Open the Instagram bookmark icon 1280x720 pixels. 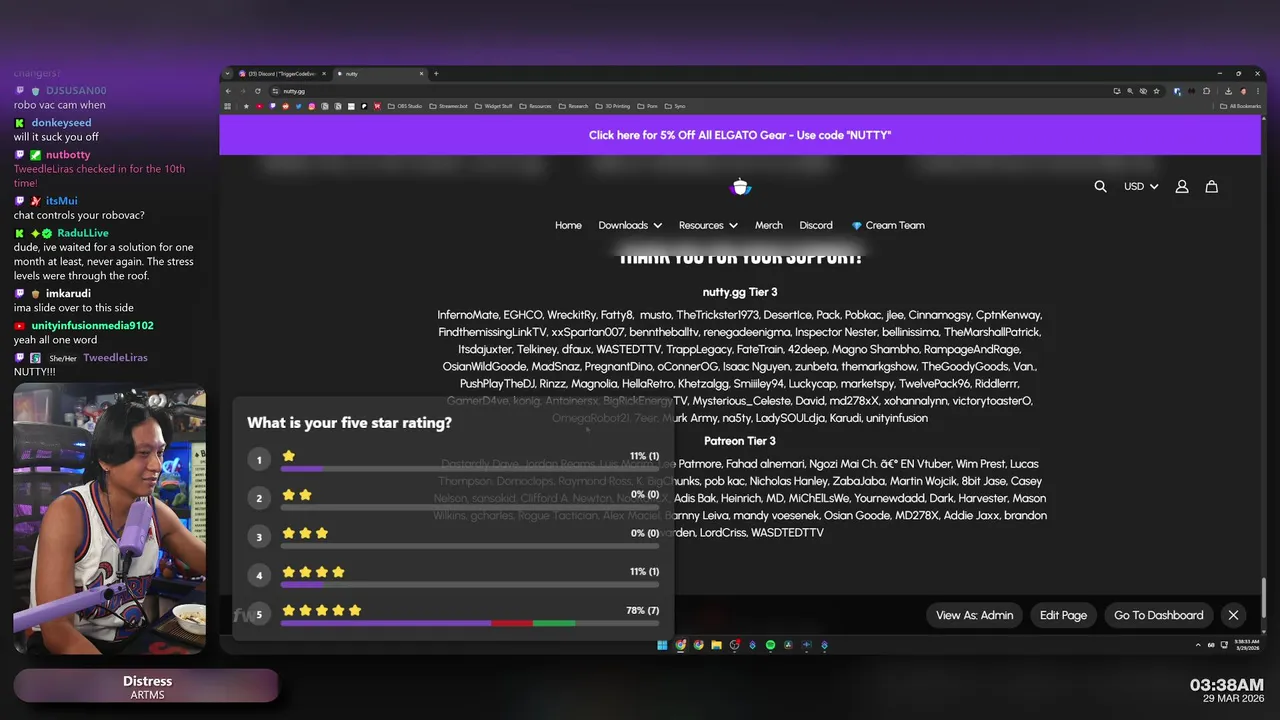[x=312, y=106]
